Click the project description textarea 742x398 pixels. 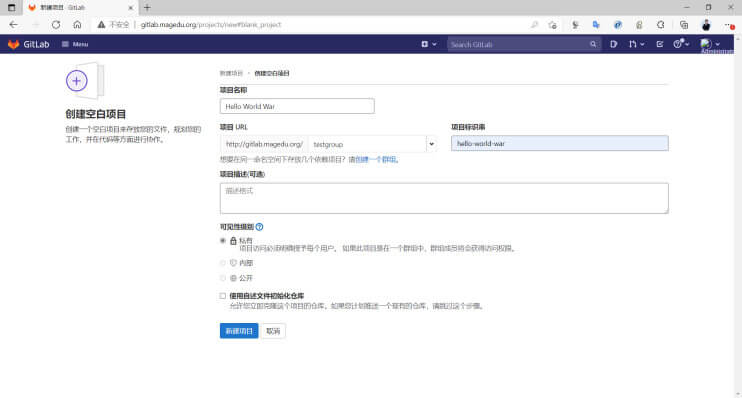coord(444,198)
